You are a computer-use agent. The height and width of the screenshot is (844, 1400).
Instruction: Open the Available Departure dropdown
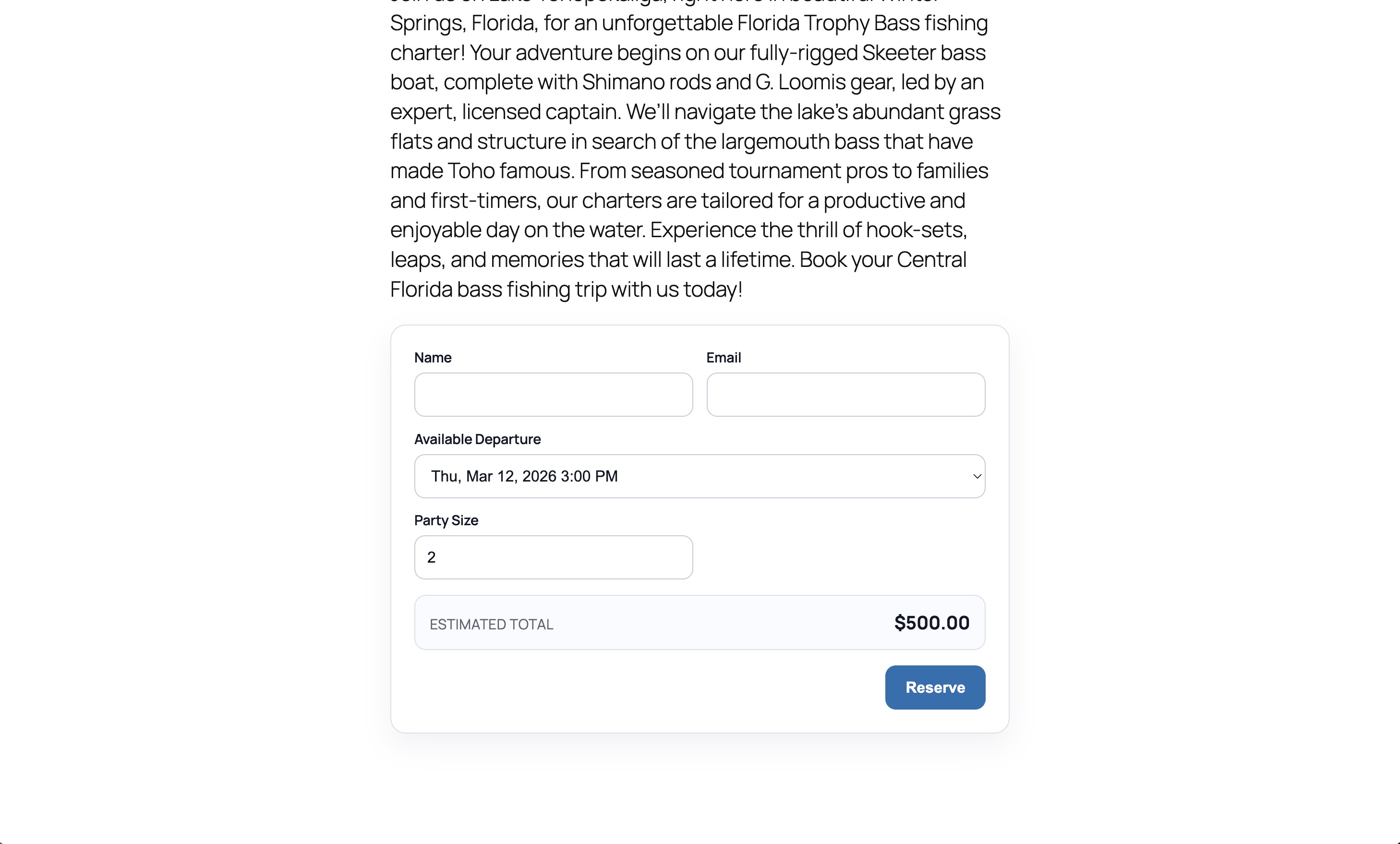click(699, 476)
